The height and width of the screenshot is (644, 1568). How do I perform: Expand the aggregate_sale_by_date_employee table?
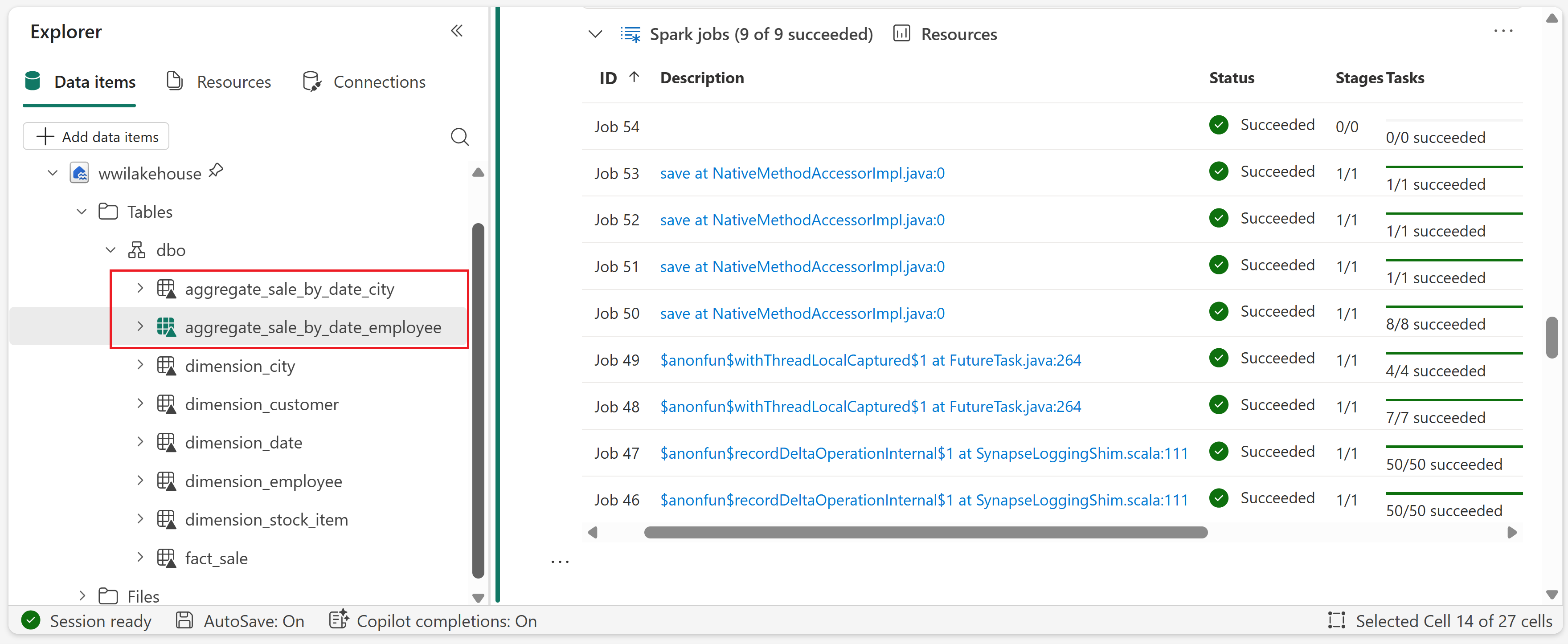[x=140, y=326]
